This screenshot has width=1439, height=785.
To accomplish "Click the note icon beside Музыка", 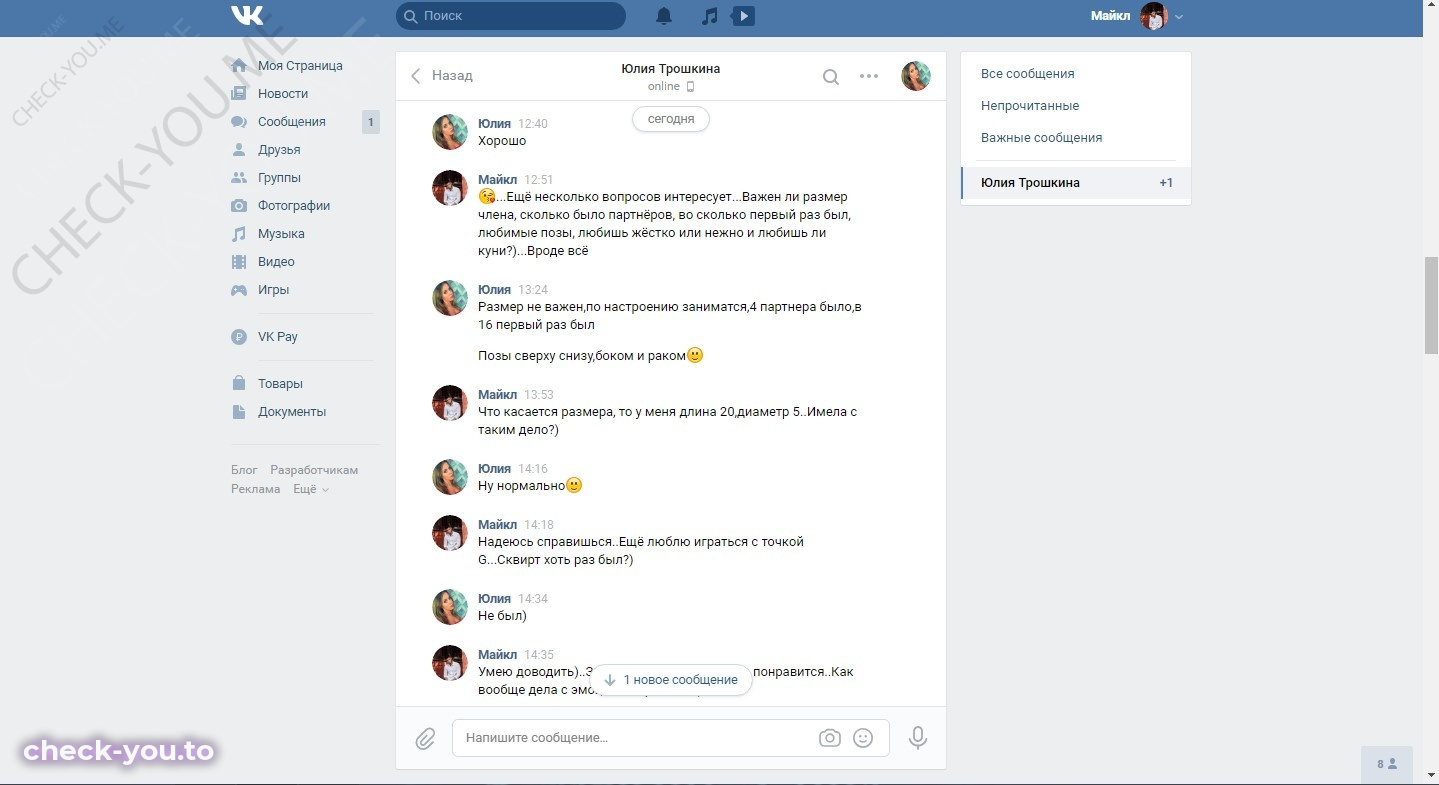I will [x=239, y=234].
